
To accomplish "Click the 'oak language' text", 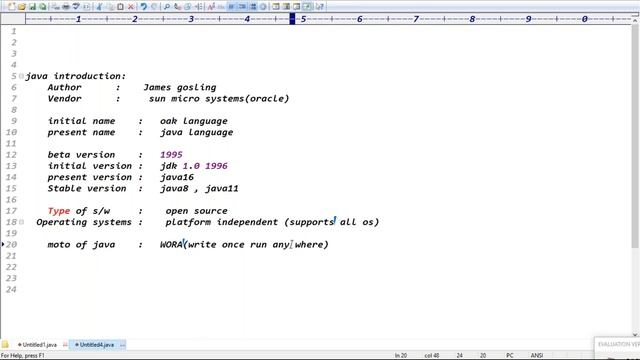I will click(193, 121).
